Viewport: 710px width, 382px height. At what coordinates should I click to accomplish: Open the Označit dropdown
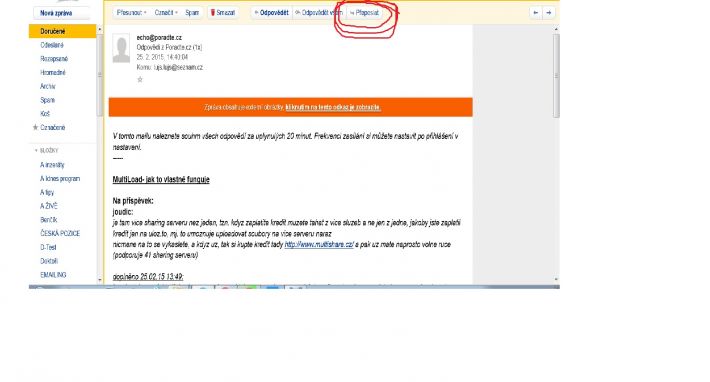(166, 13)
